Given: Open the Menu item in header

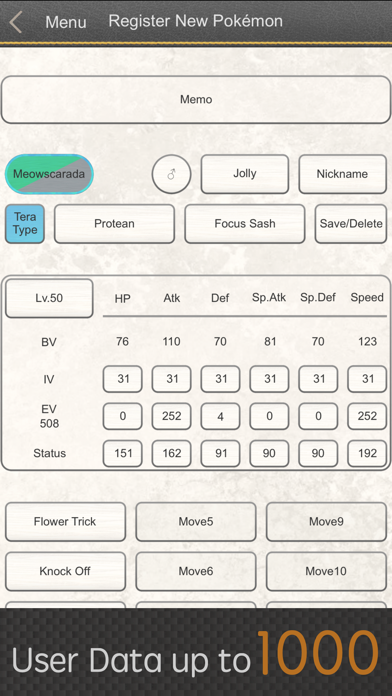Looking at the screenshot, I should click(x=66, y=22).
